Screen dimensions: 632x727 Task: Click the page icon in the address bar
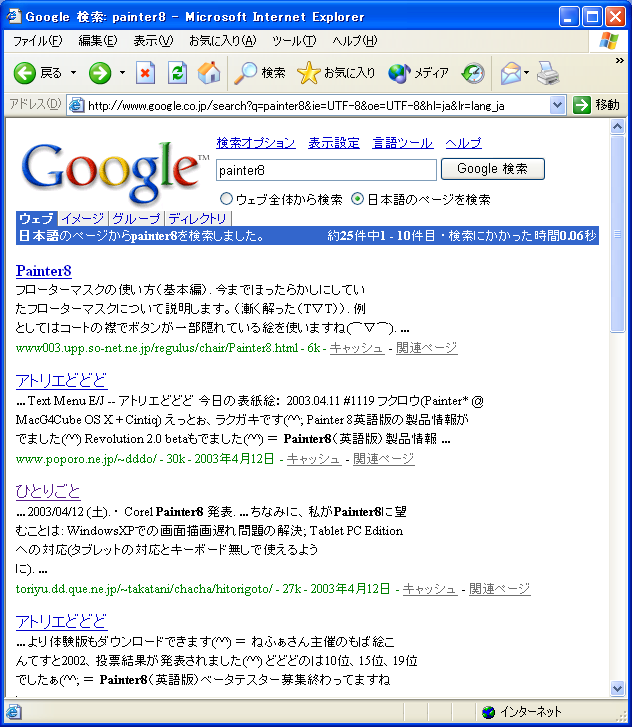click(x=77, y=106)
